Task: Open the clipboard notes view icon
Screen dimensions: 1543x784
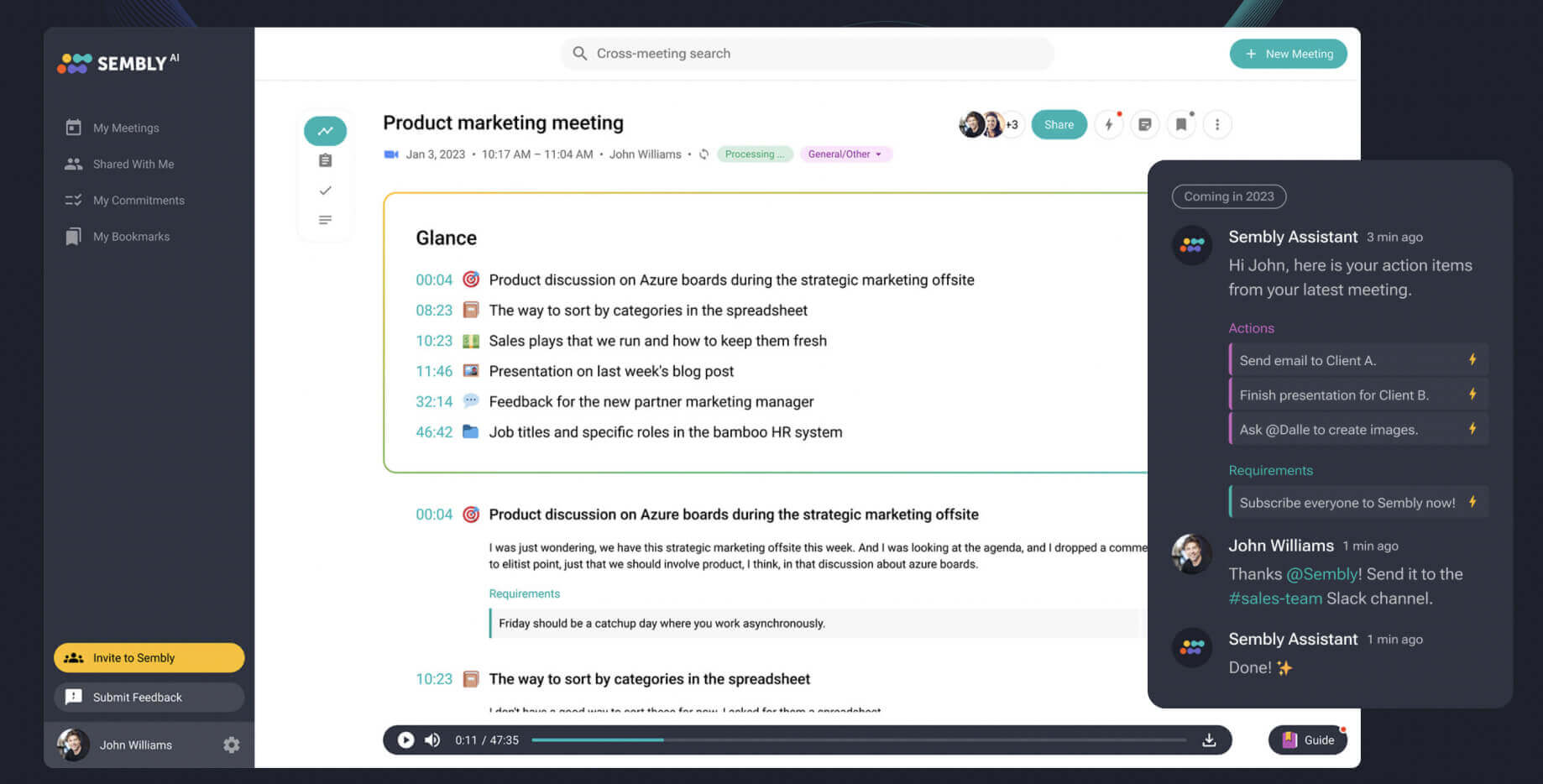Action: pos(325,160)
